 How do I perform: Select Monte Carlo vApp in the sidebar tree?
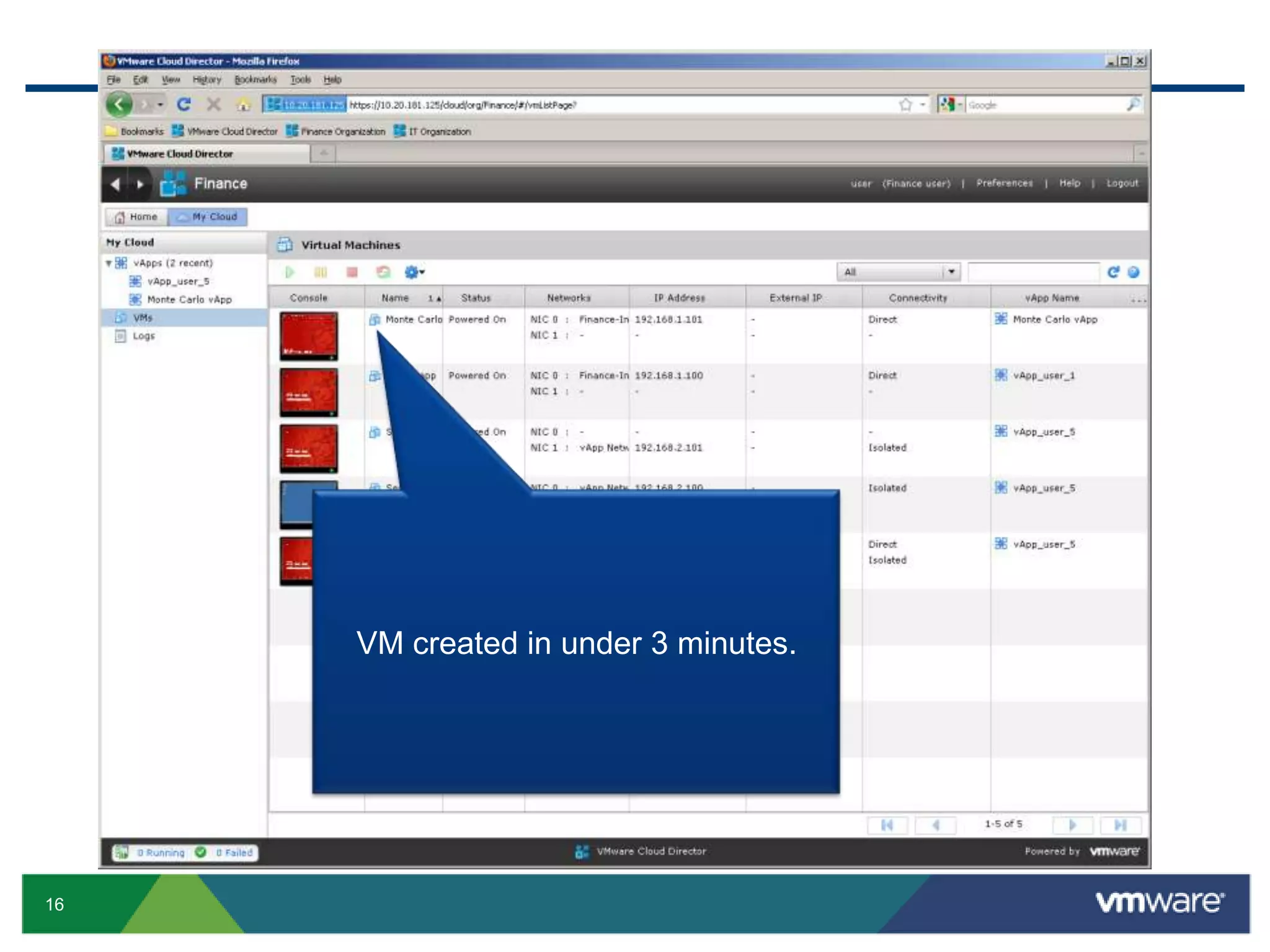[x=189, y=299]
